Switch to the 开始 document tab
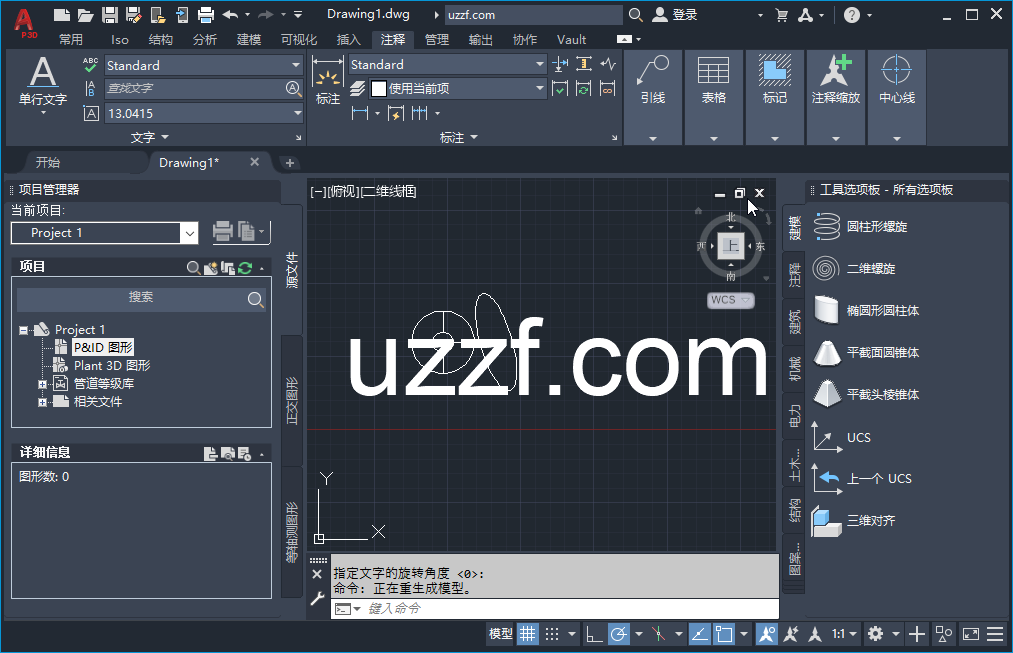Image resolution: width=1013 pixels, height=653 pixels. coord(48,163)
